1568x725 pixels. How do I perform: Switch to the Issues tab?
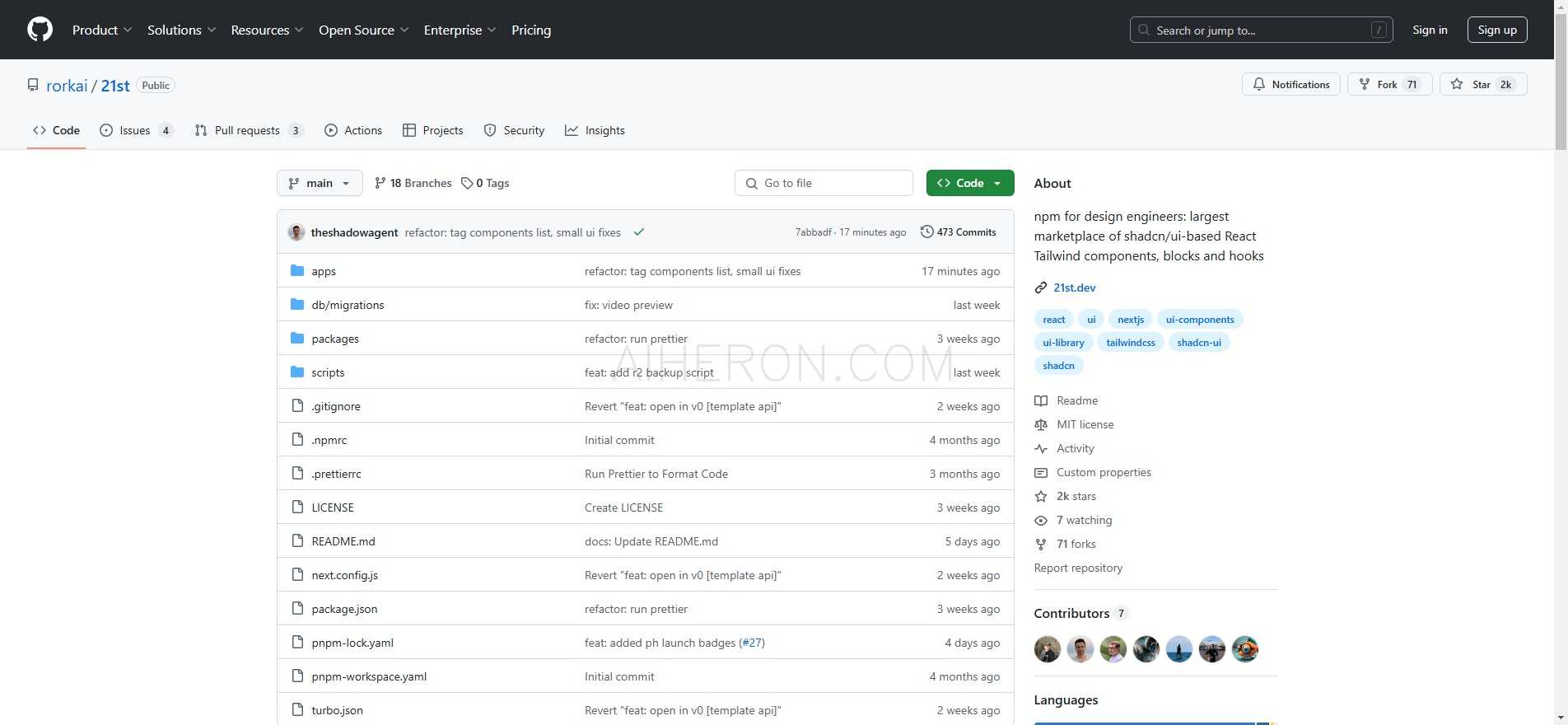[x=136, y=130]
